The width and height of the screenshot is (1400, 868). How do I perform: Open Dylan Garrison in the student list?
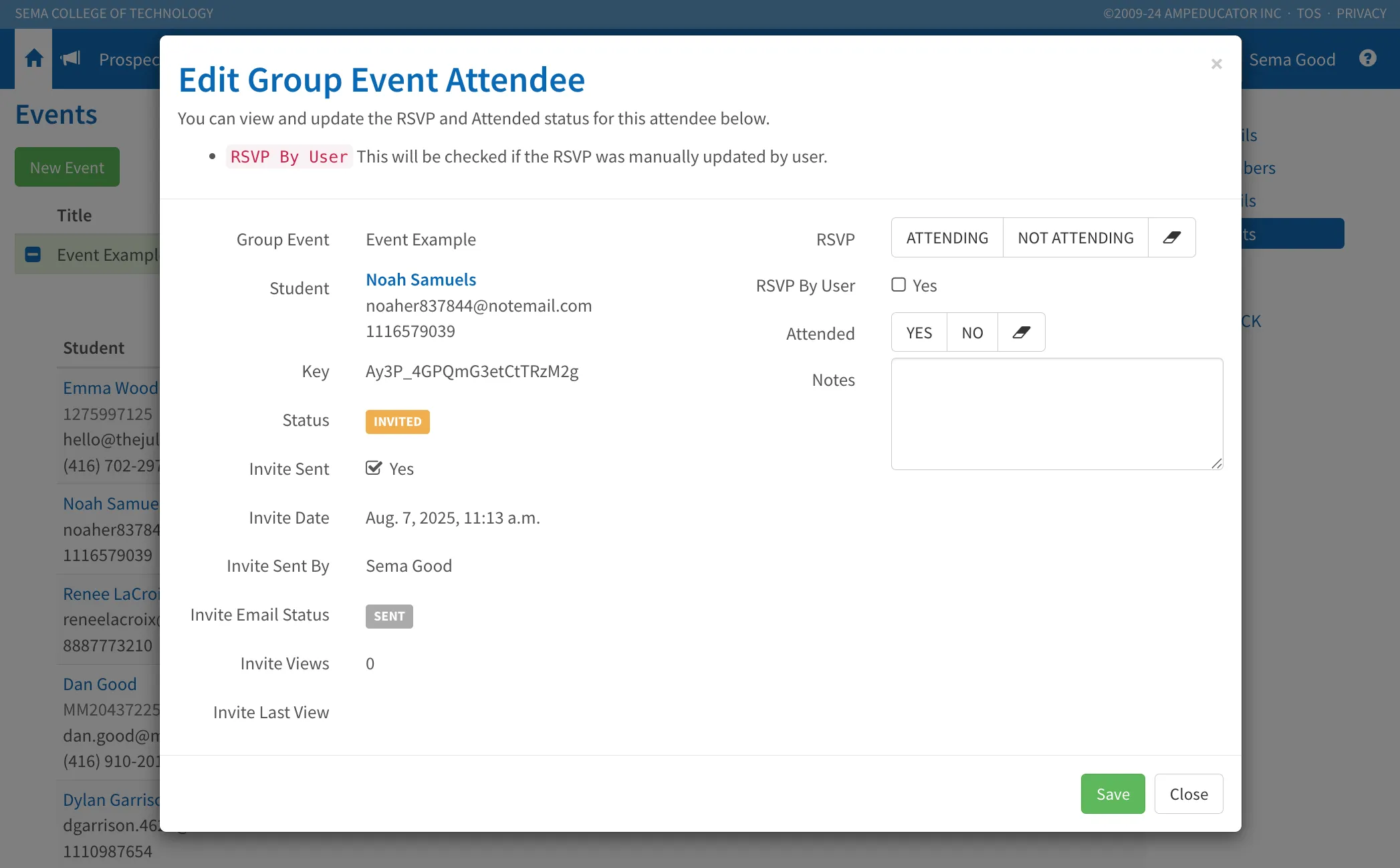click(x=111, y=800)
